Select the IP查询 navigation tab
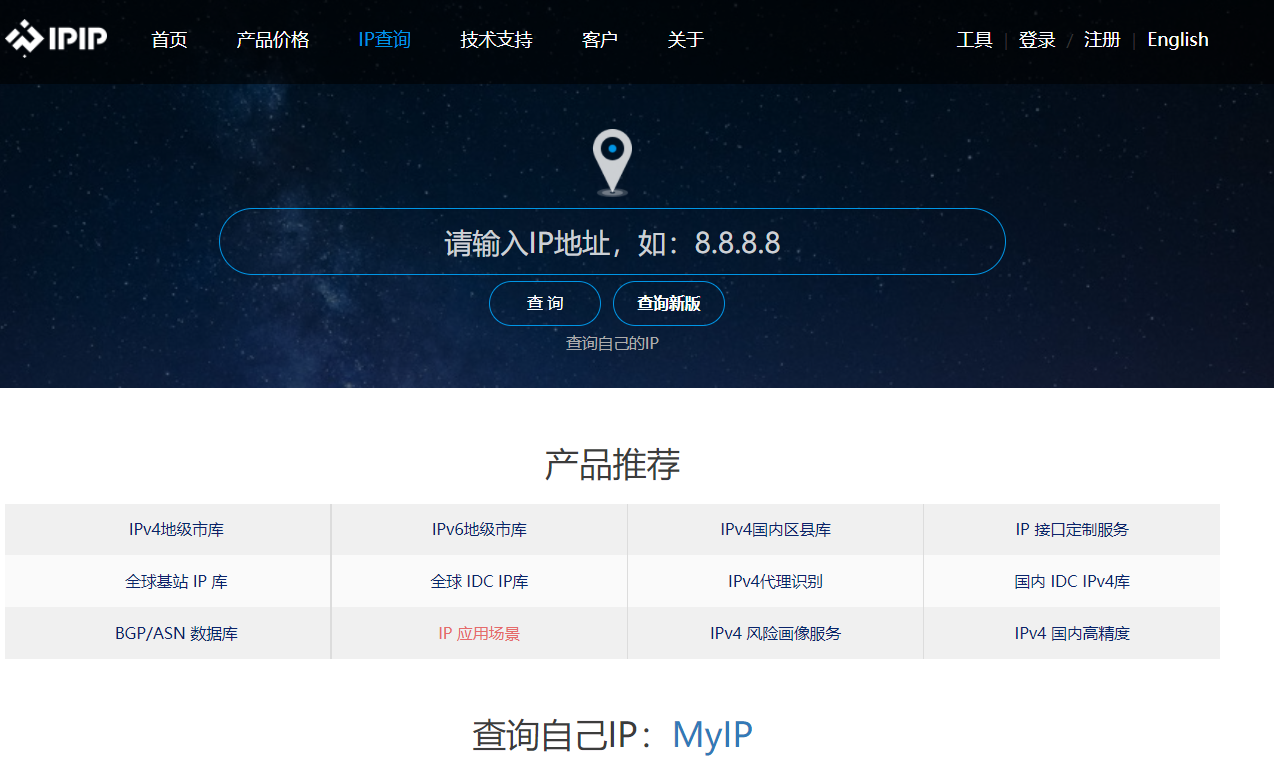 click(x=384, y=39)
